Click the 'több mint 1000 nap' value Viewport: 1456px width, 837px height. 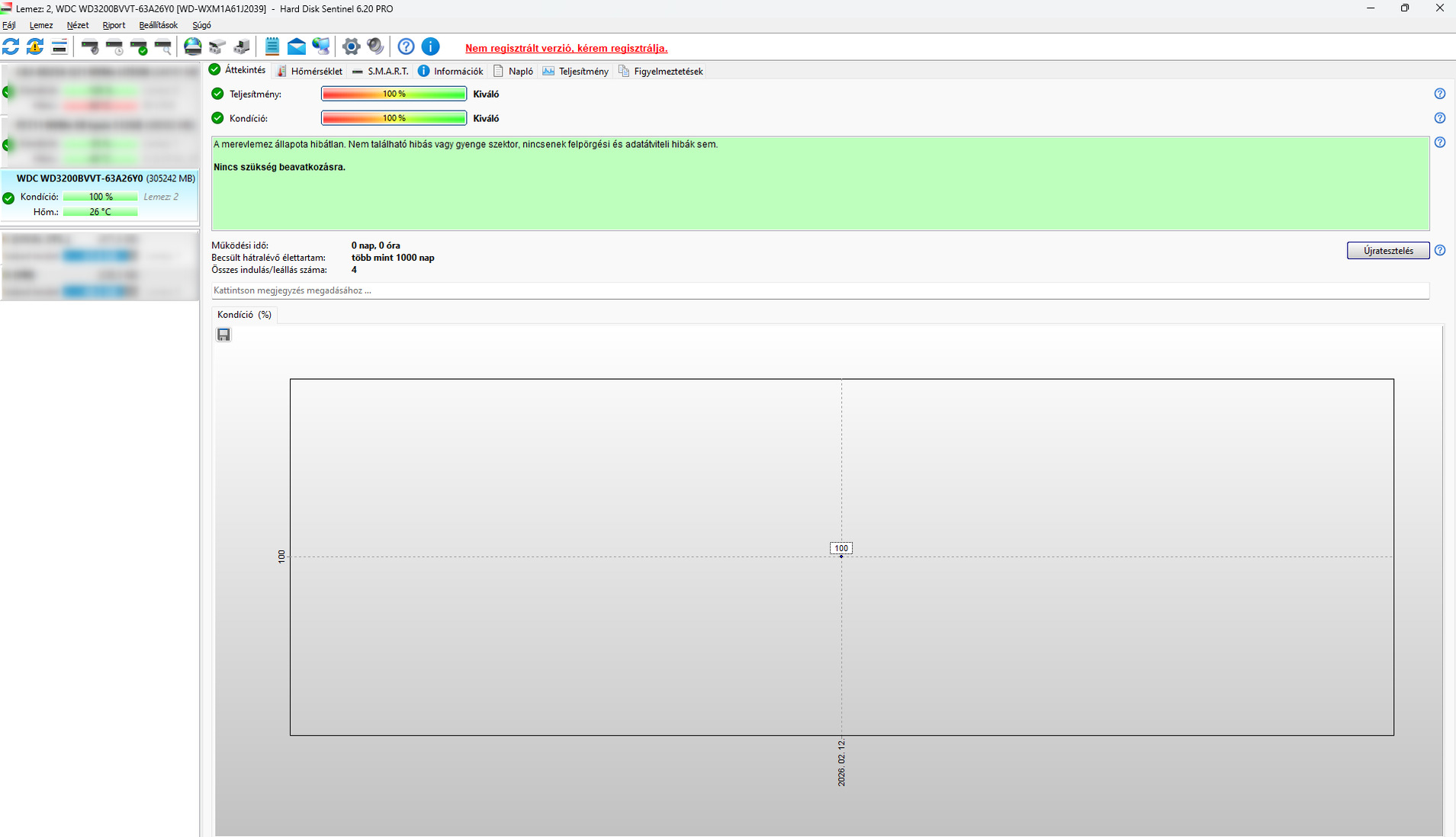[393, 258]
